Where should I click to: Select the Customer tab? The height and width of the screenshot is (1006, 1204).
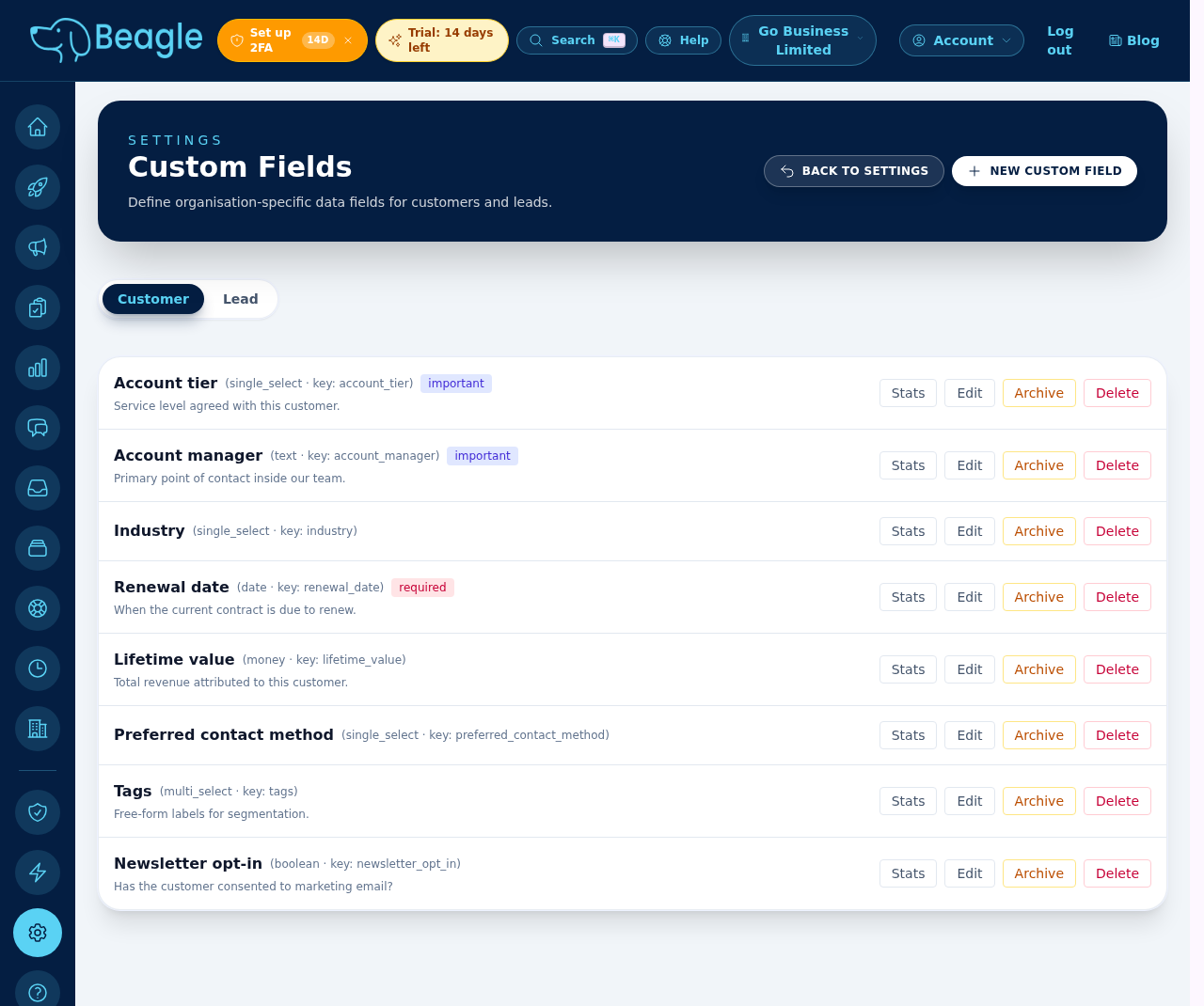(x=153, y=299)
